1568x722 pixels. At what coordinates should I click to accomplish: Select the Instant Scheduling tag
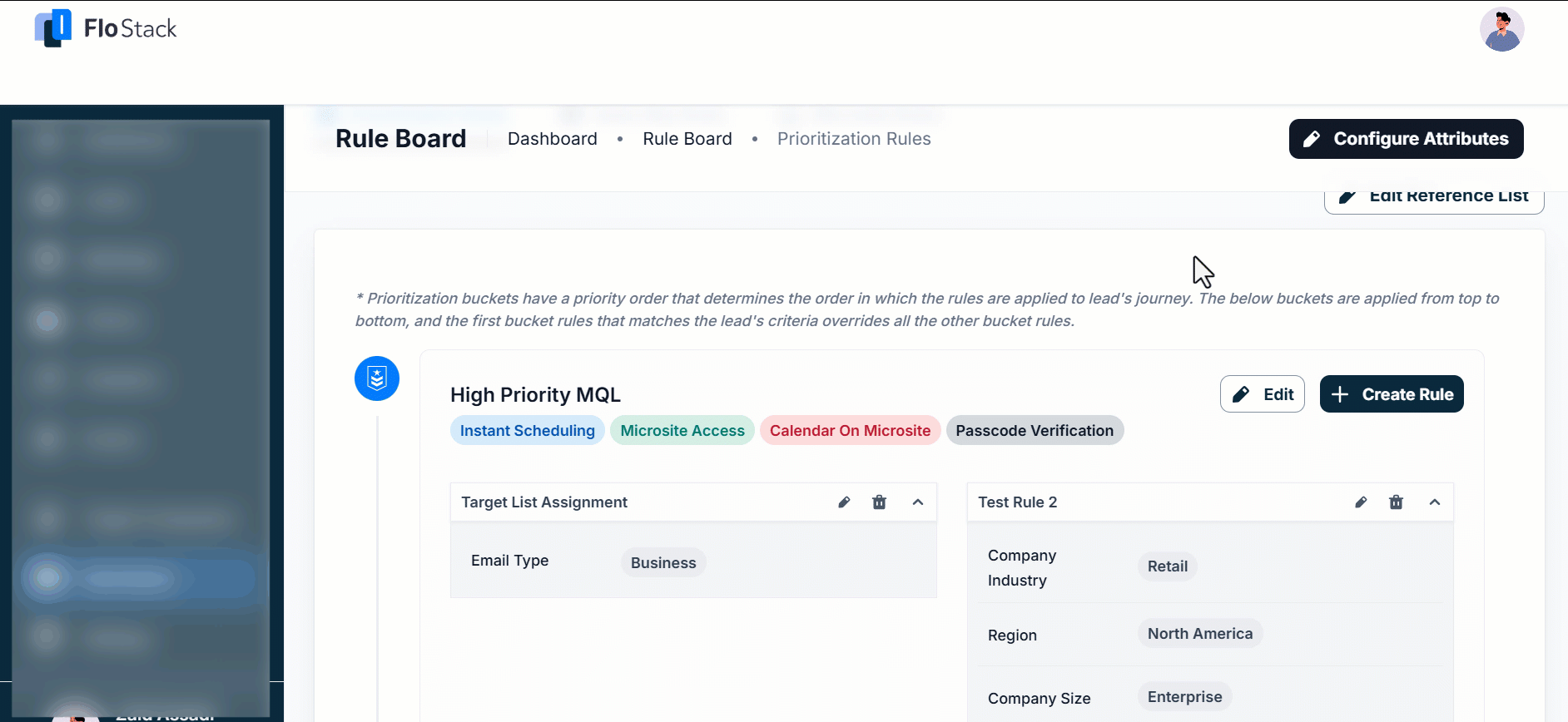[528, 431]
